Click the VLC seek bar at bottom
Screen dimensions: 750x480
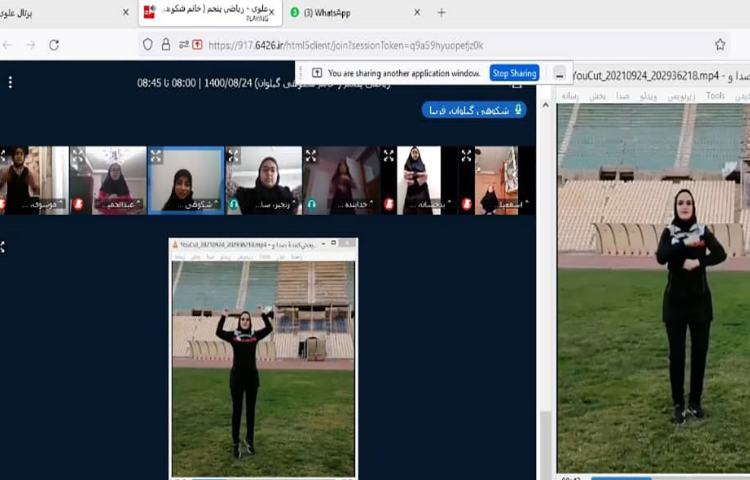670,478
